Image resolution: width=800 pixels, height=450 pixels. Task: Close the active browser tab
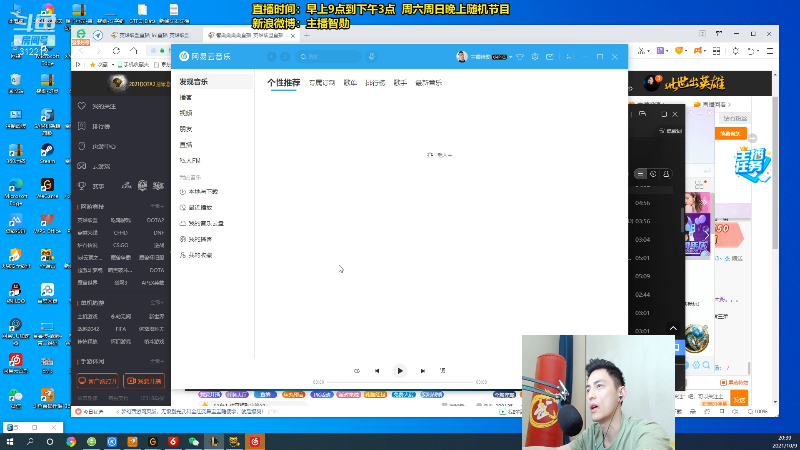point(293,36)
